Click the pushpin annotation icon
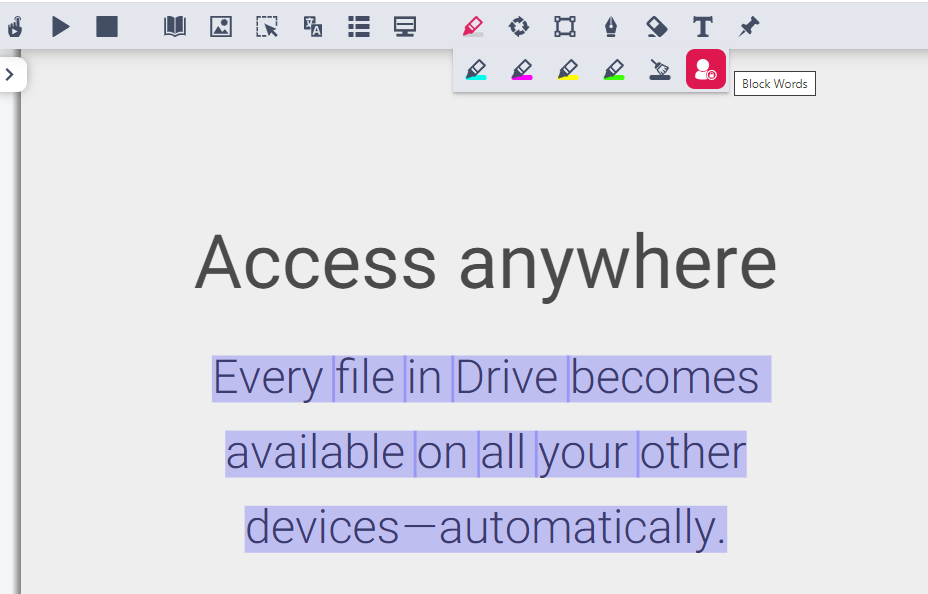Image resolution: width=928 pixels, height=594 pixels. pyautogui.click(x=749, y=27)
